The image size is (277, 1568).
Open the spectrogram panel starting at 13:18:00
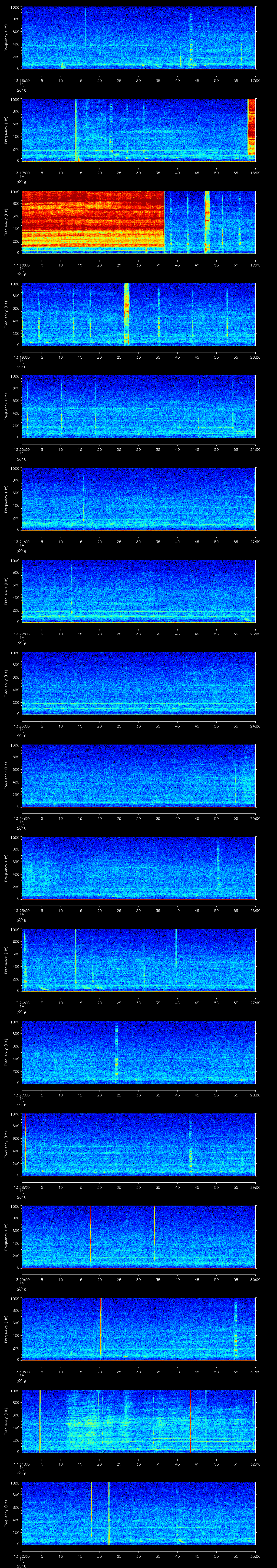point(138,222)
